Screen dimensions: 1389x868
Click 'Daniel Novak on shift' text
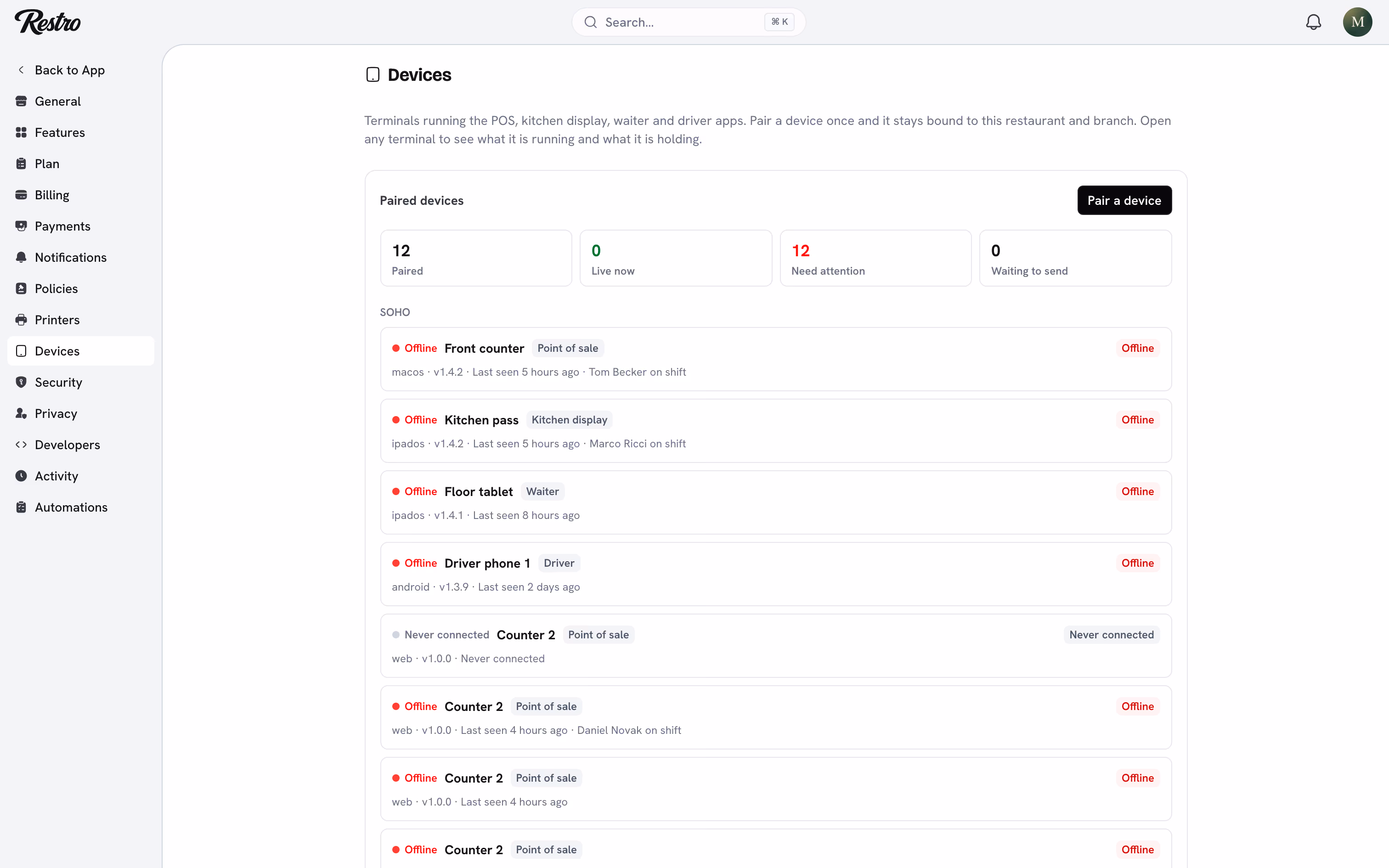pyautogui.click(x=629, y=730)
